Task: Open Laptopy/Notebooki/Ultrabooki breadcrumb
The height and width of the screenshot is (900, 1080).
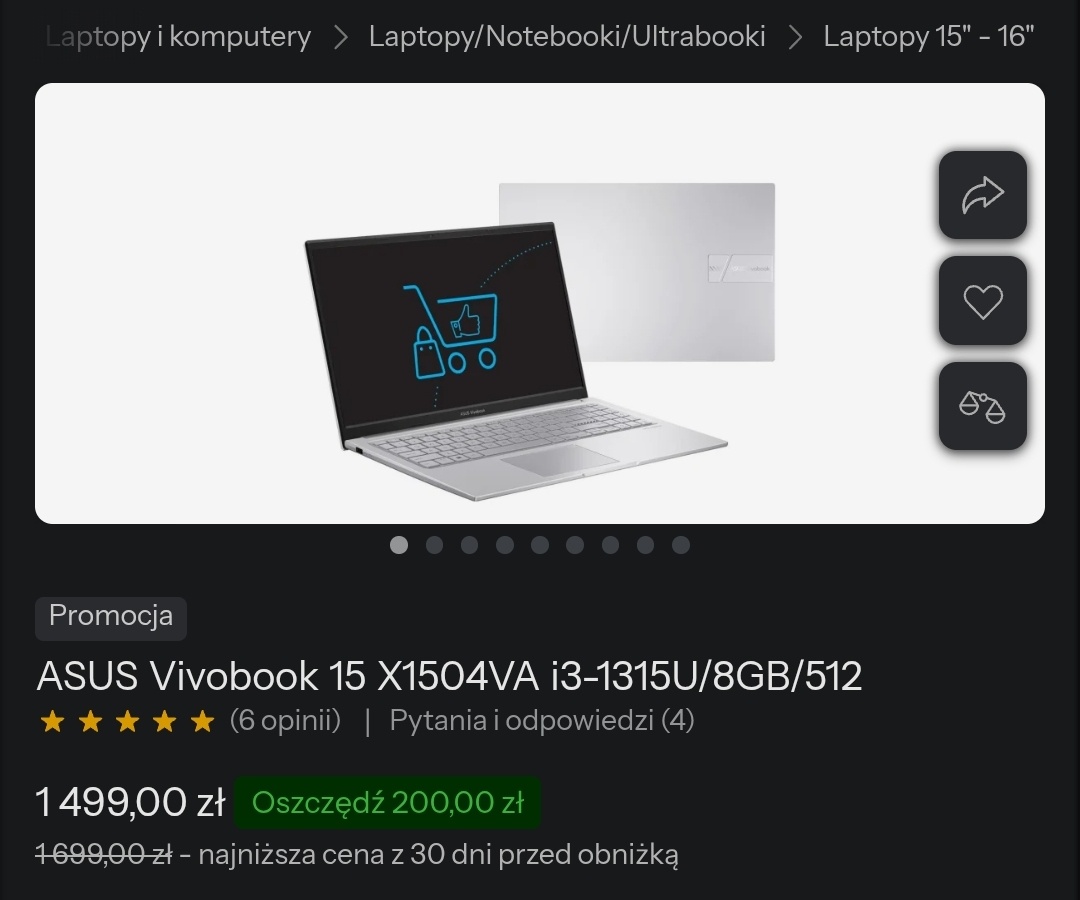Action: (567, 36)
